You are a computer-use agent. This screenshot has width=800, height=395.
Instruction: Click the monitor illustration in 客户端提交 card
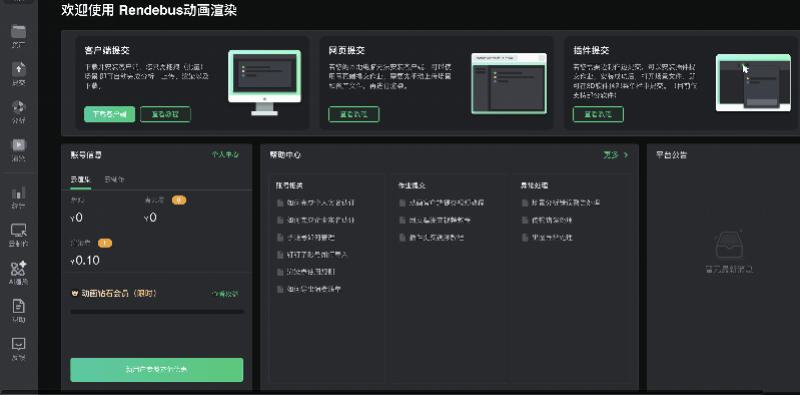point(264,82)
